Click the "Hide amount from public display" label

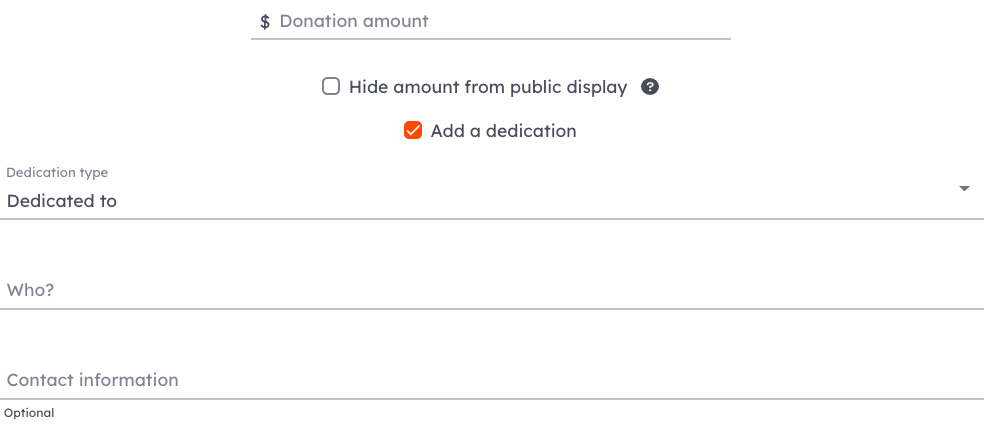click(x=488, y=87)
